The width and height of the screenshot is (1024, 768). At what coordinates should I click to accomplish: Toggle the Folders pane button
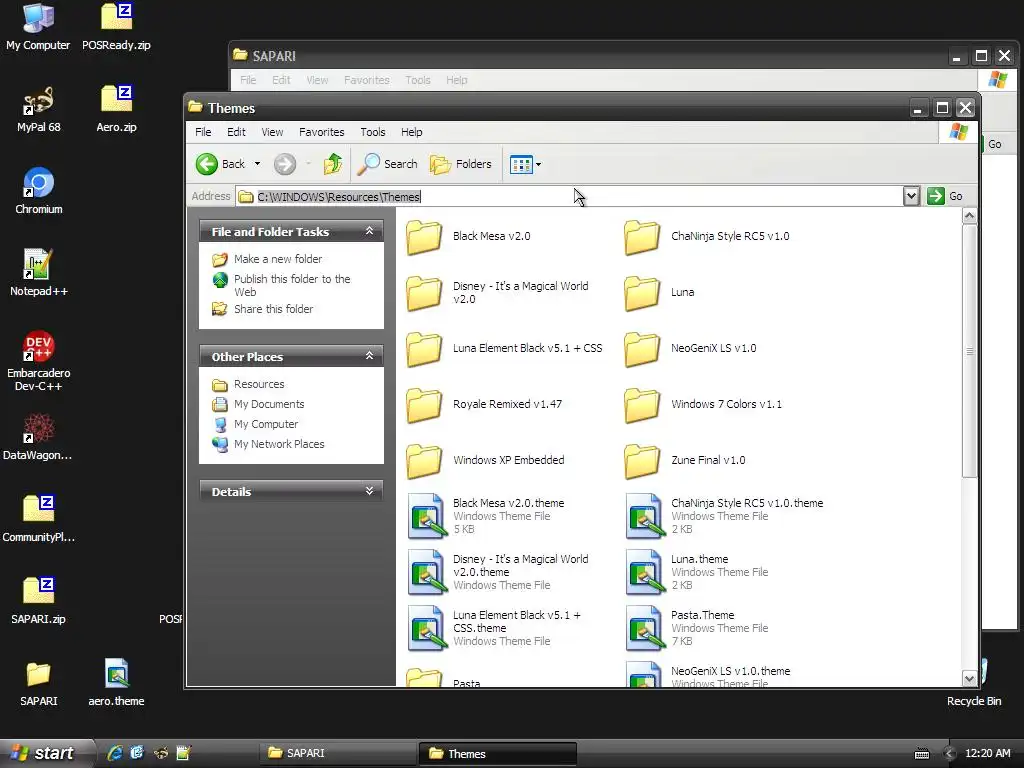click(460, 164)
